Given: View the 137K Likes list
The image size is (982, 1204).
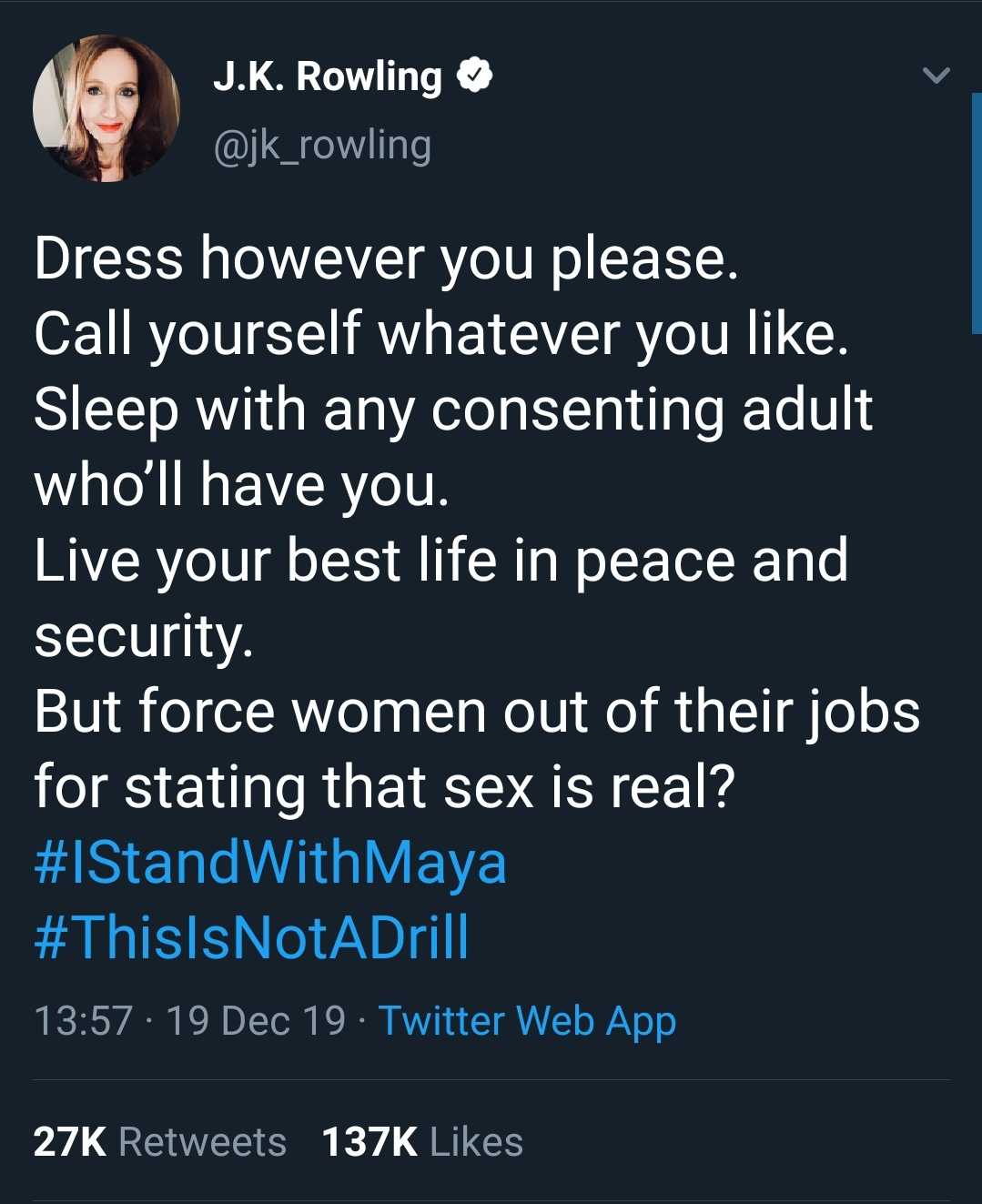Looking at the screenshot, I should click(422, 1142).
